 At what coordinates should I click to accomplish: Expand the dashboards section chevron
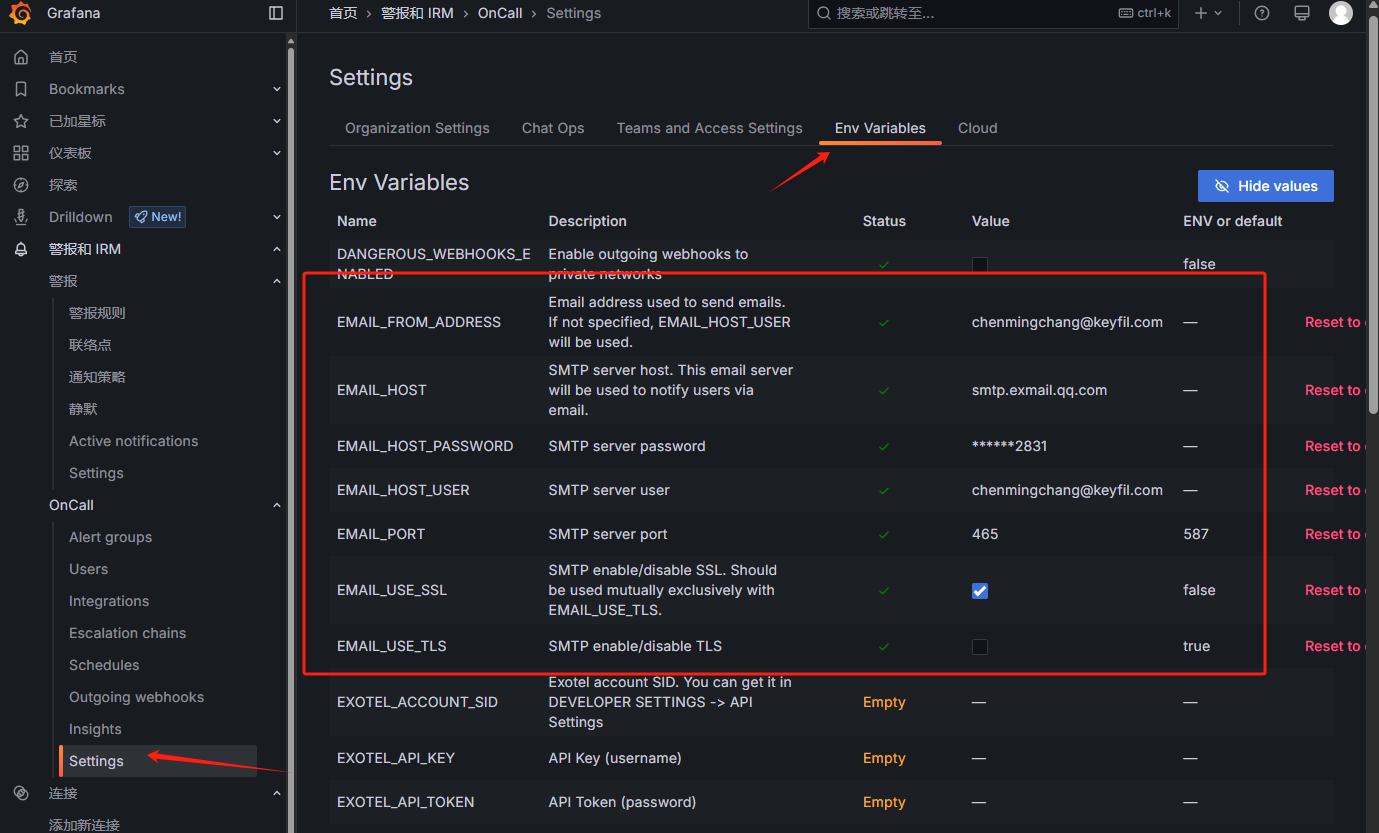[277, 153]
